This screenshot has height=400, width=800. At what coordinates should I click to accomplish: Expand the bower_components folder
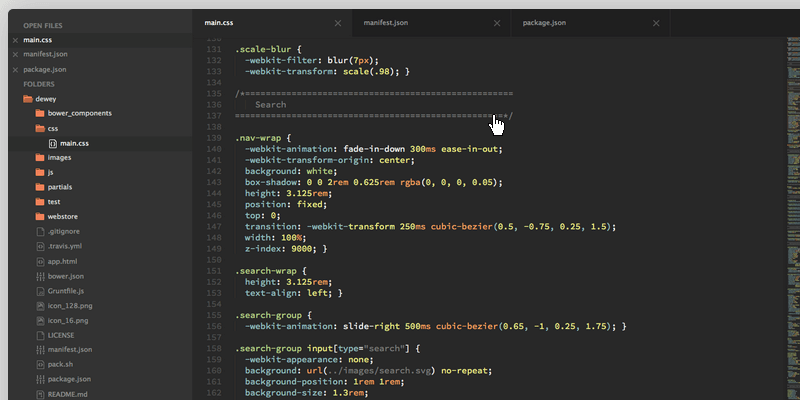click(x=41, y=114)
